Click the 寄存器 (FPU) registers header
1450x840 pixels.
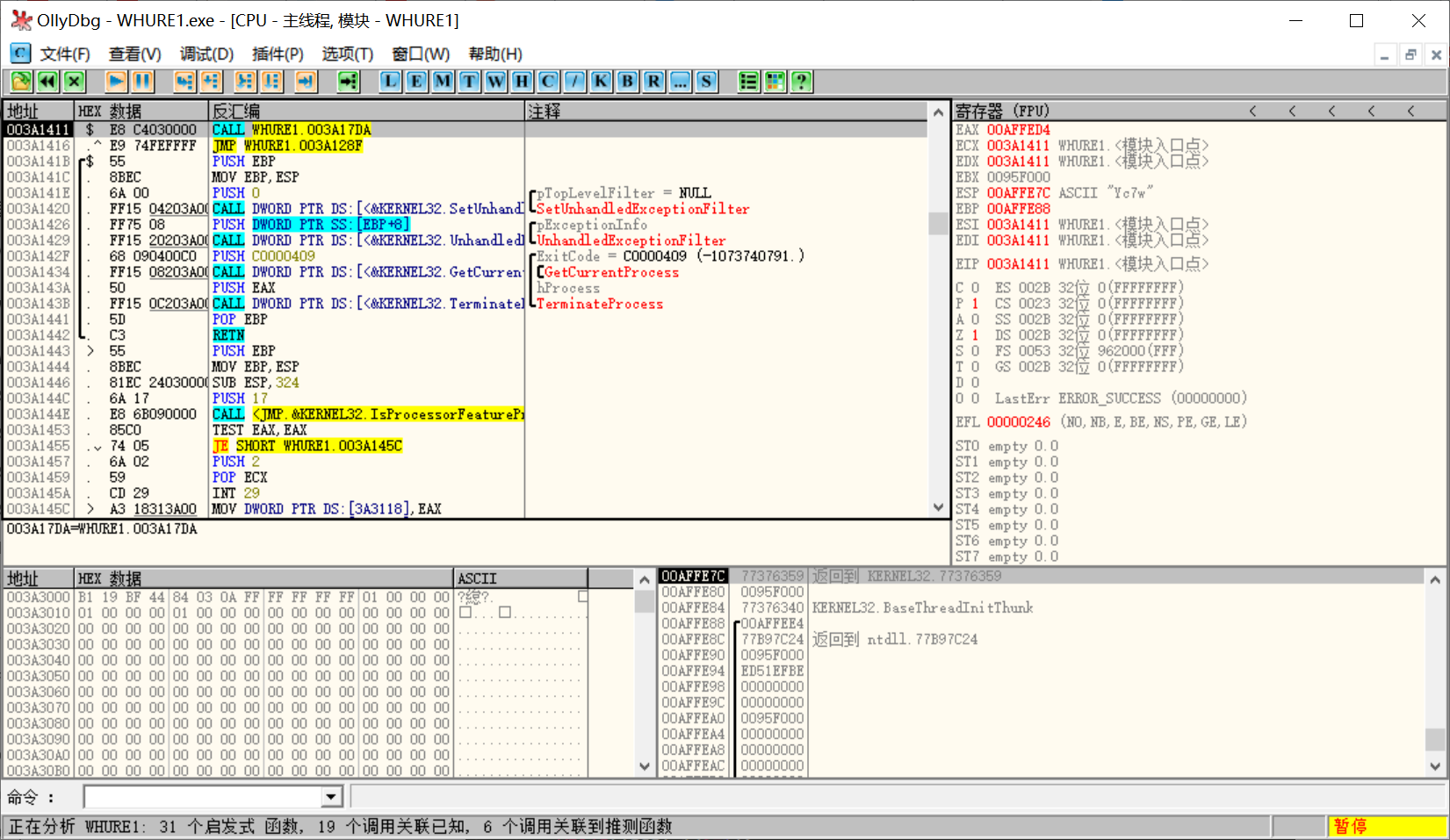pos(1001,111)
